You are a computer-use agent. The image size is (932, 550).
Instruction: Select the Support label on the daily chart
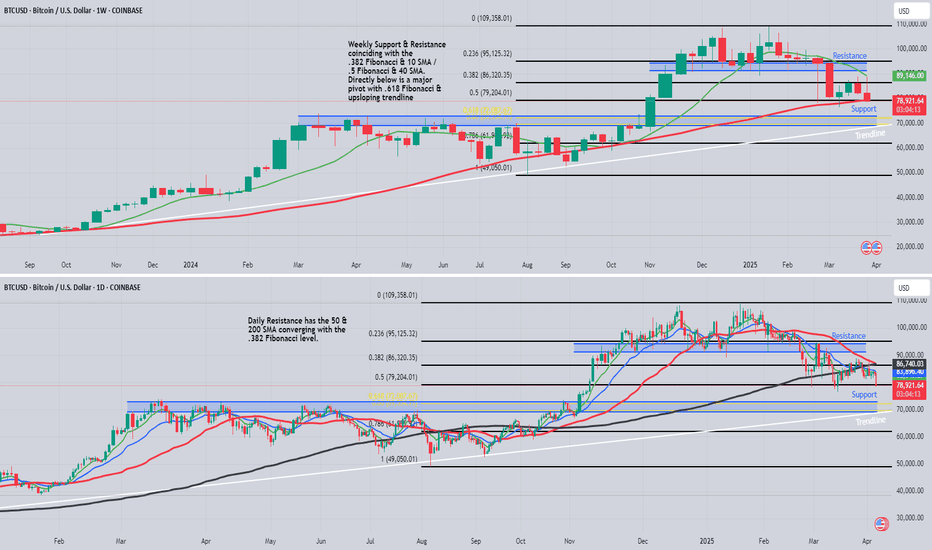coord(864,395)
